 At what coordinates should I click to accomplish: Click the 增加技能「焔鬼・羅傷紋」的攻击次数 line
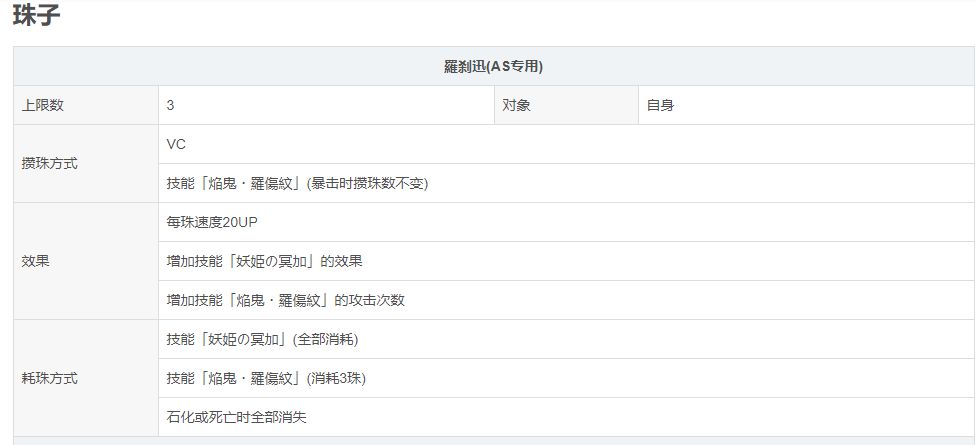click(285, 300)
